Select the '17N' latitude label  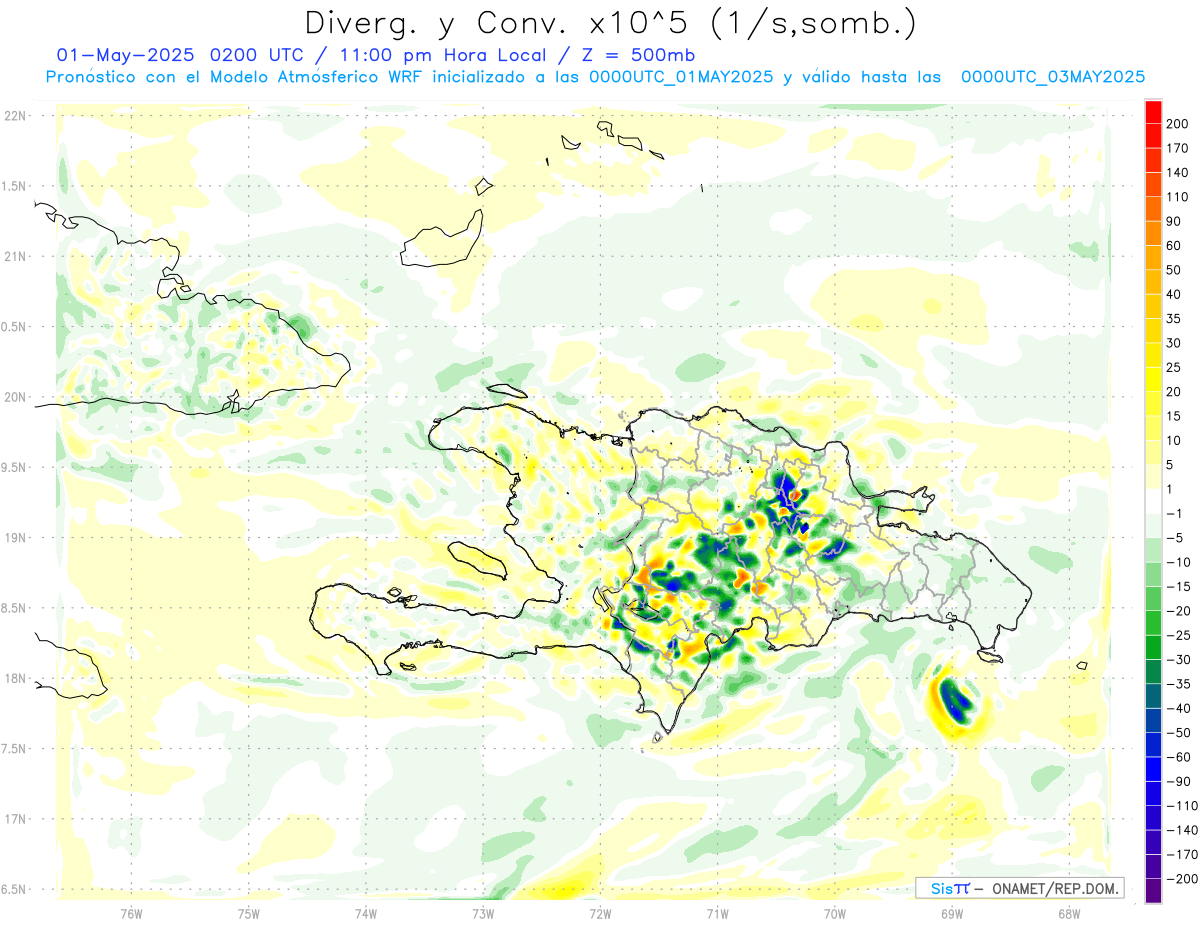(x=15, y=819)
